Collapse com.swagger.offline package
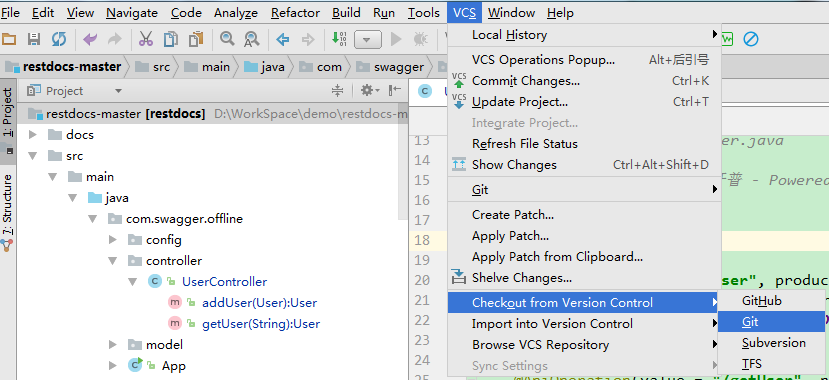Screen dimensions: 829x380 point(93,218)
